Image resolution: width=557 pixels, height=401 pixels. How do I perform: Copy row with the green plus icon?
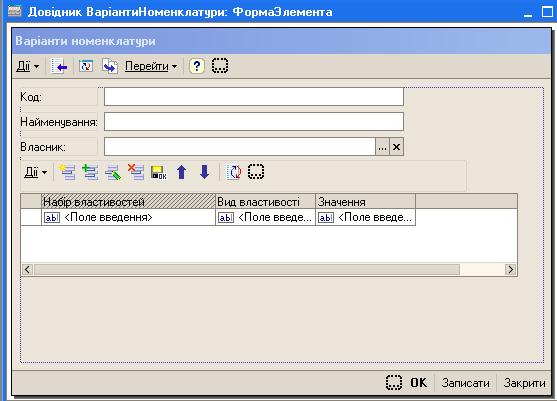pos(90,172)
